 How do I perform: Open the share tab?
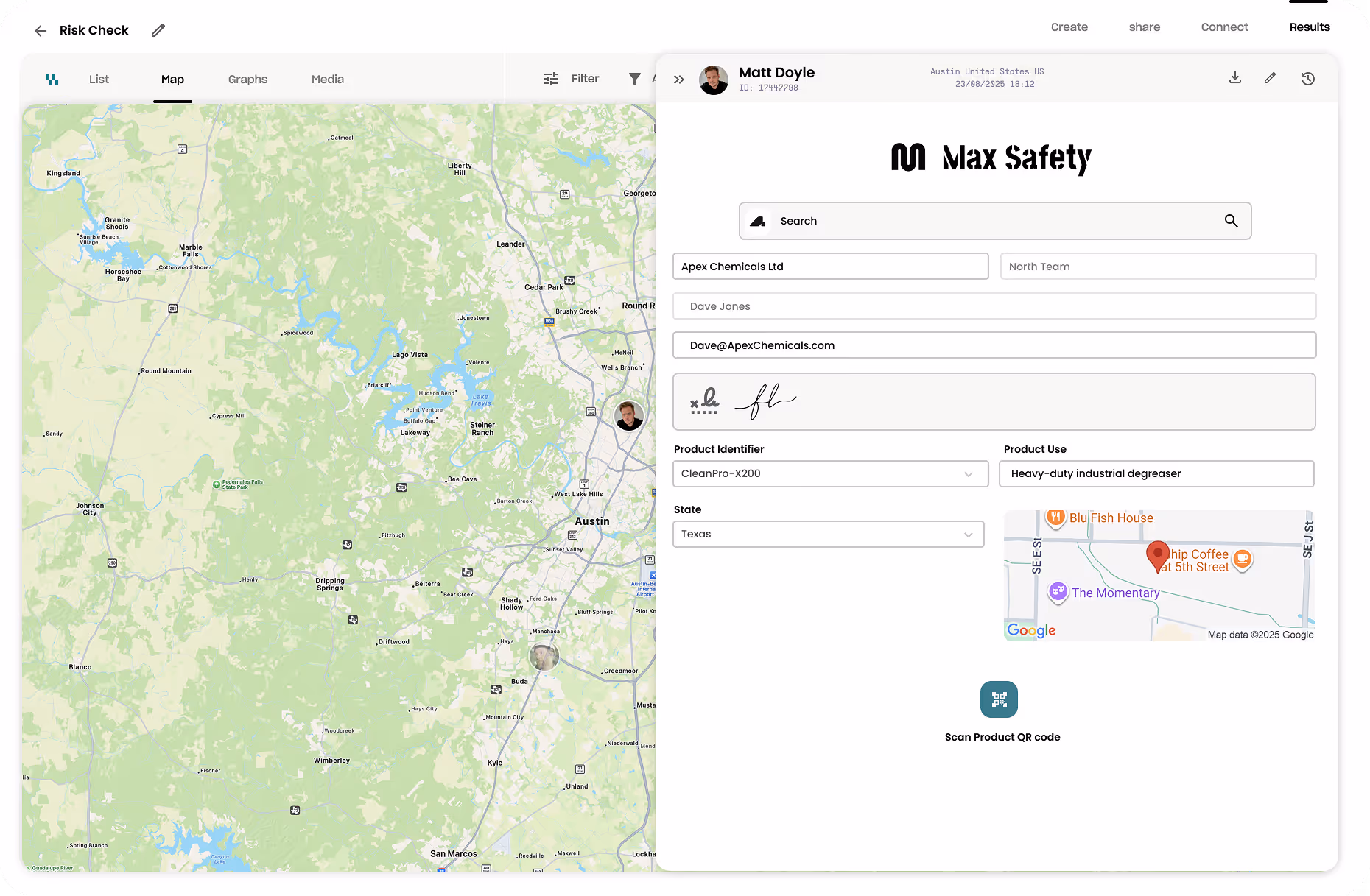[1144, 27]
